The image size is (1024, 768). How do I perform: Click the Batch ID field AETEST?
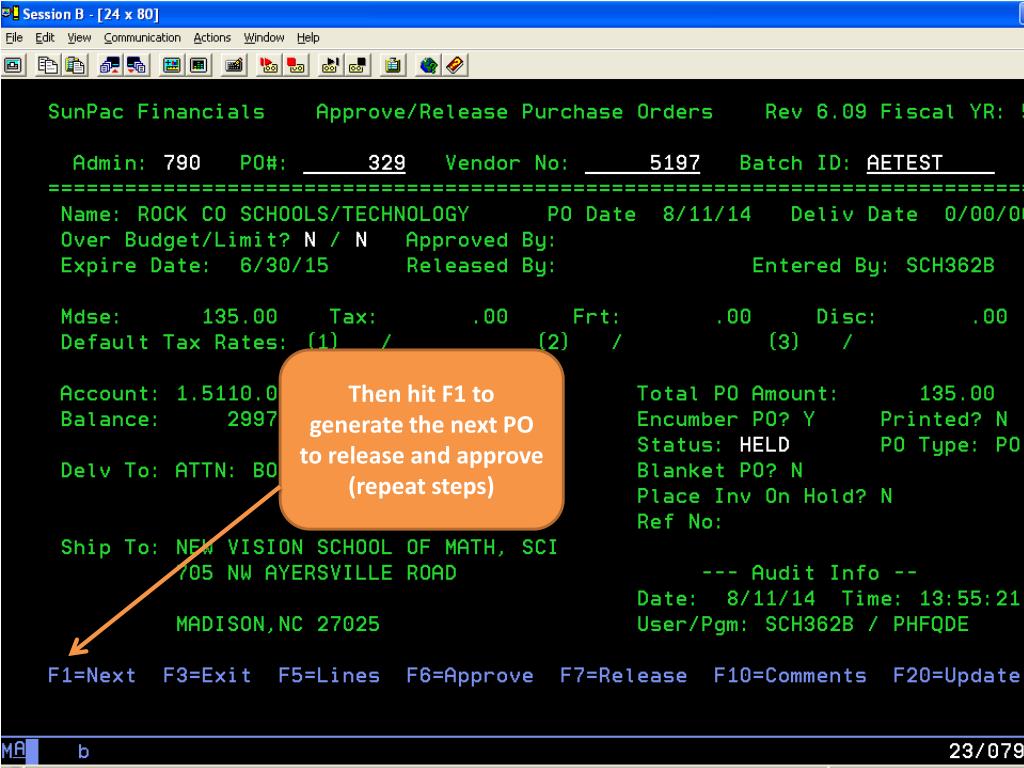(x=931, y=163)
